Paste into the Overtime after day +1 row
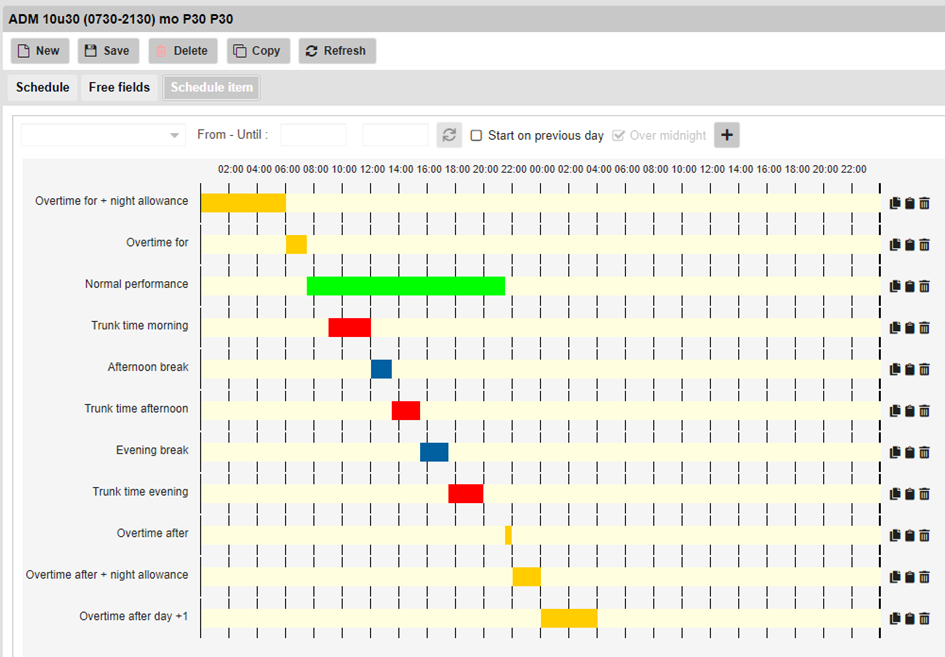Viewport: 945px width, 657px height. click(910, 619)
